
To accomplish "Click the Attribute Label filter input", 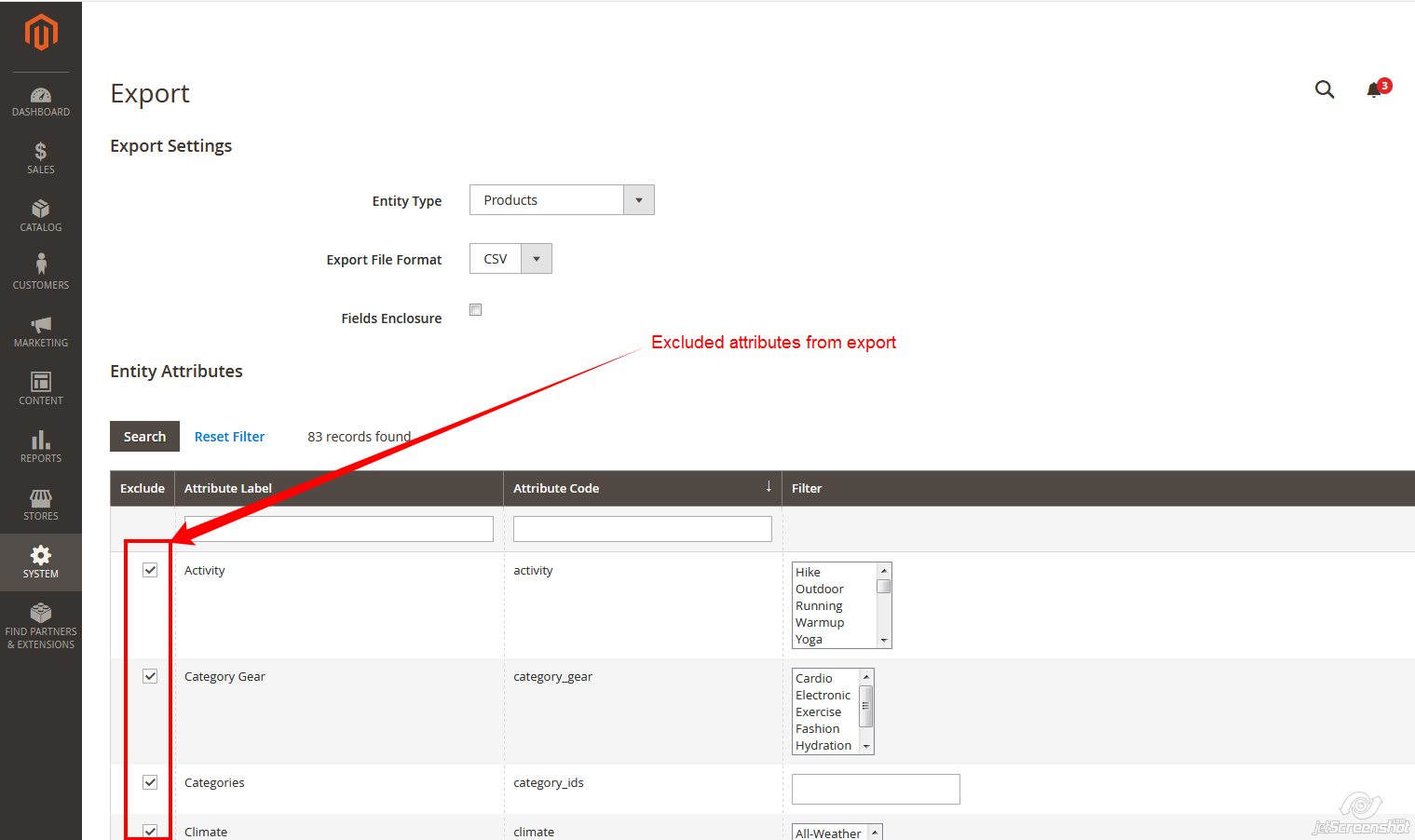I will pyautogui.click(x=339, y=529).
